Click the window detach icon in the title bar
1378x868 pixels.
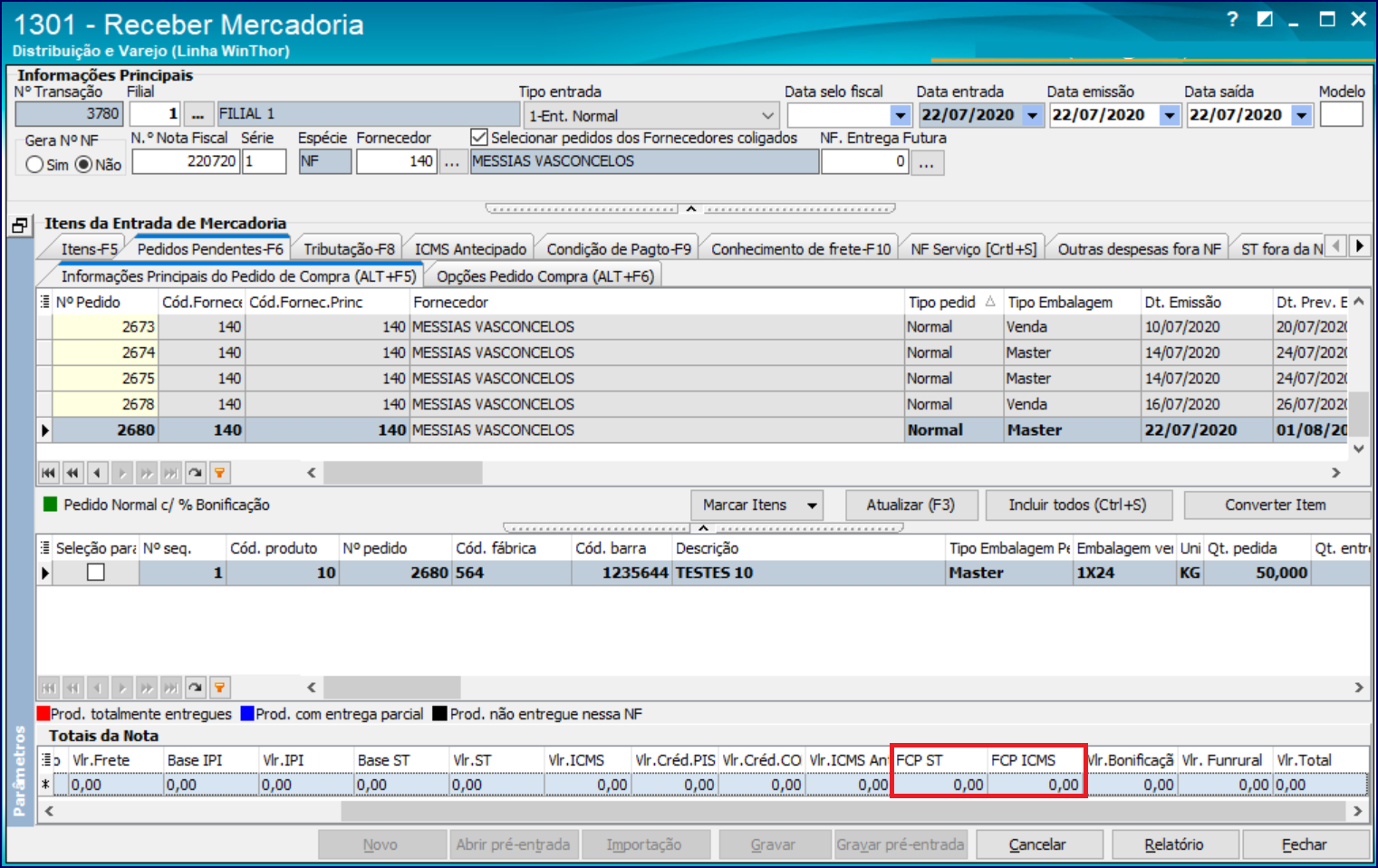1265,19
